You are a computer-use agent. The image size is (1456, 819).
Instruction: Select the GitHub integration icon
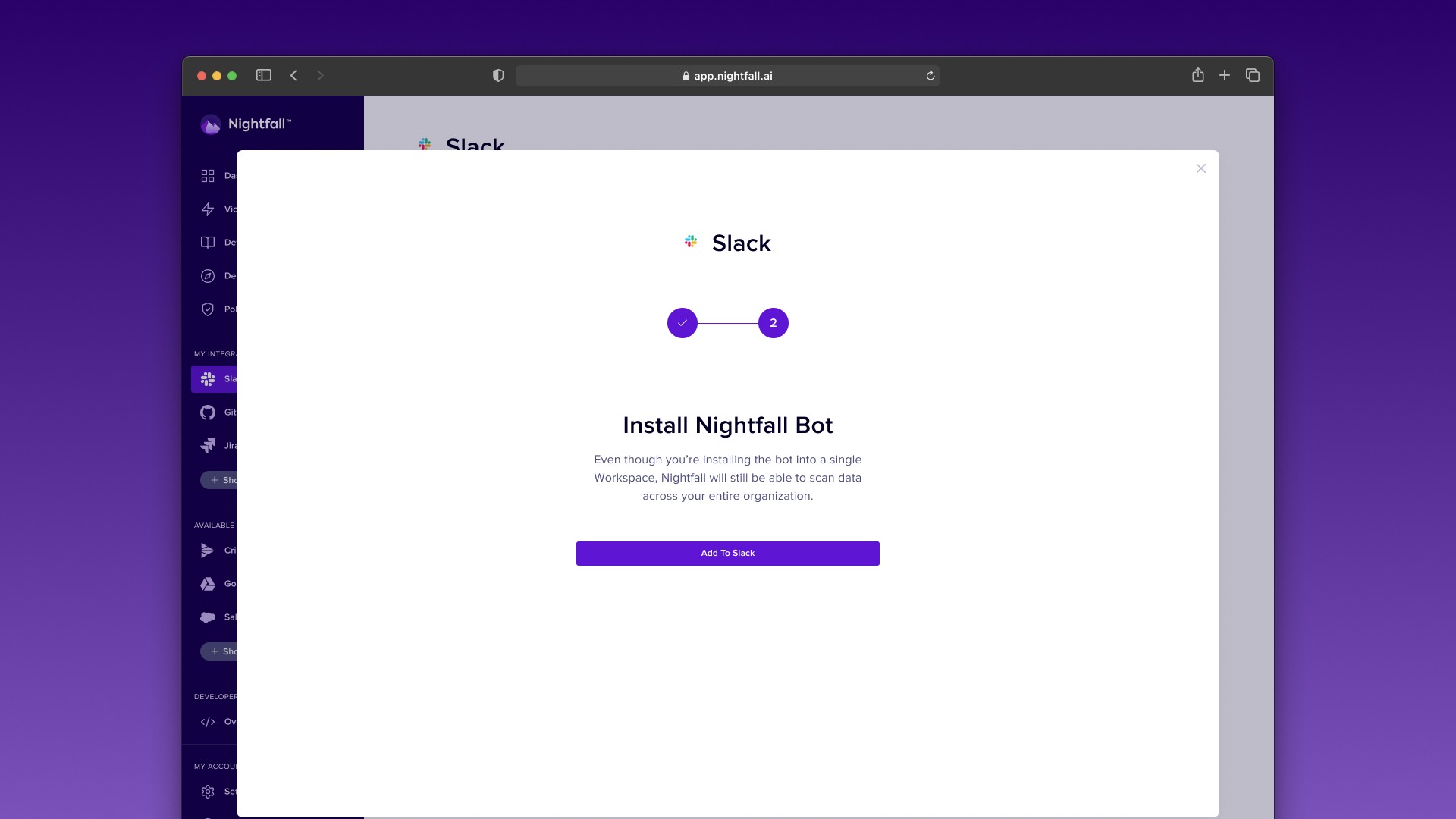[208, 413]
